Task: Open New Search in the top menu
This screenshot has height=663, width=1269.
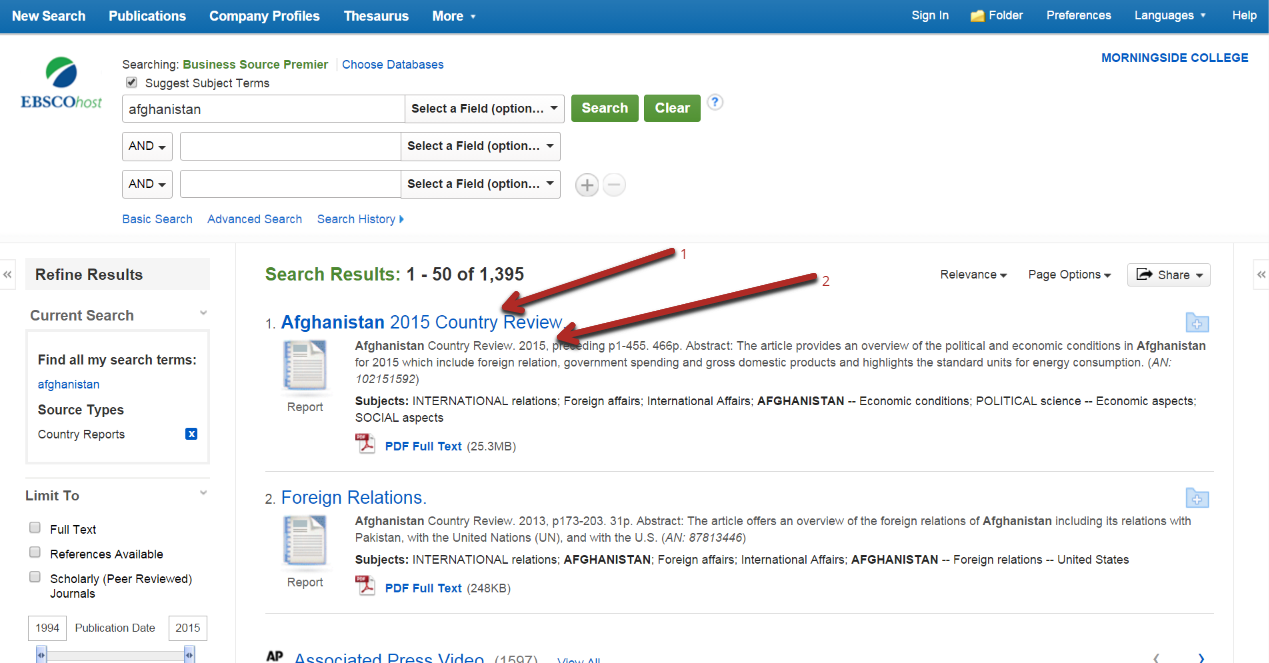Action: [48, 16]
